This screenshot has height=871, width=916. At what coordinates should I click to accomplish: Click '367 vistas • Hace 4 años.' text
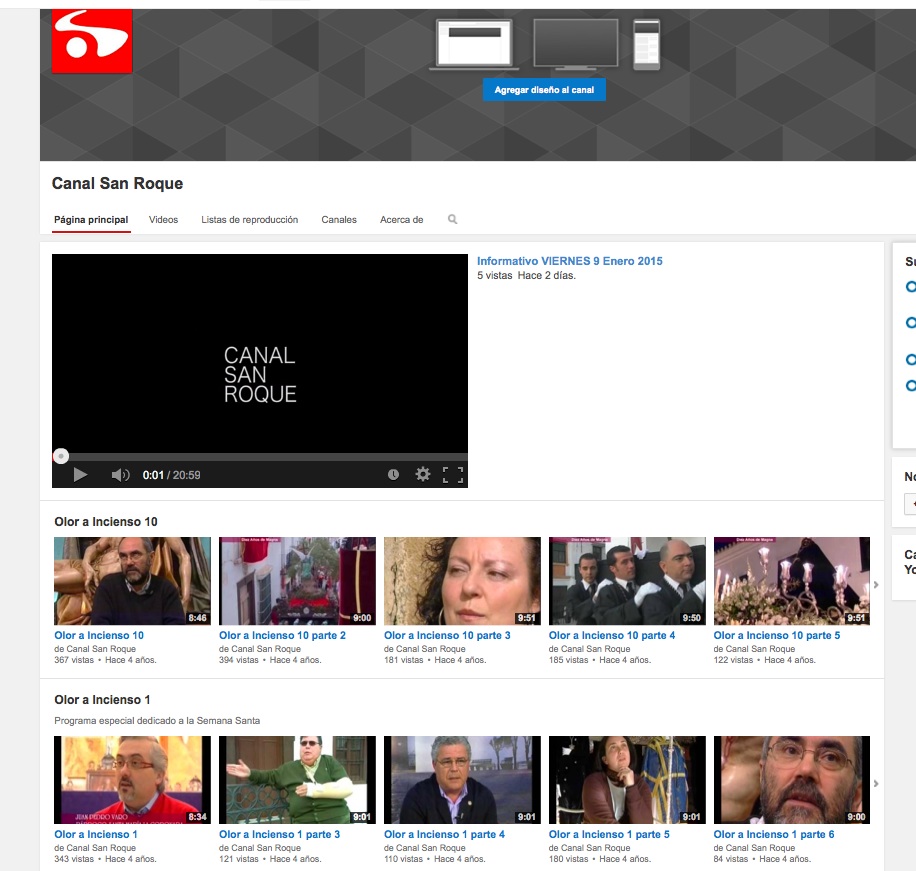[105, 660]
